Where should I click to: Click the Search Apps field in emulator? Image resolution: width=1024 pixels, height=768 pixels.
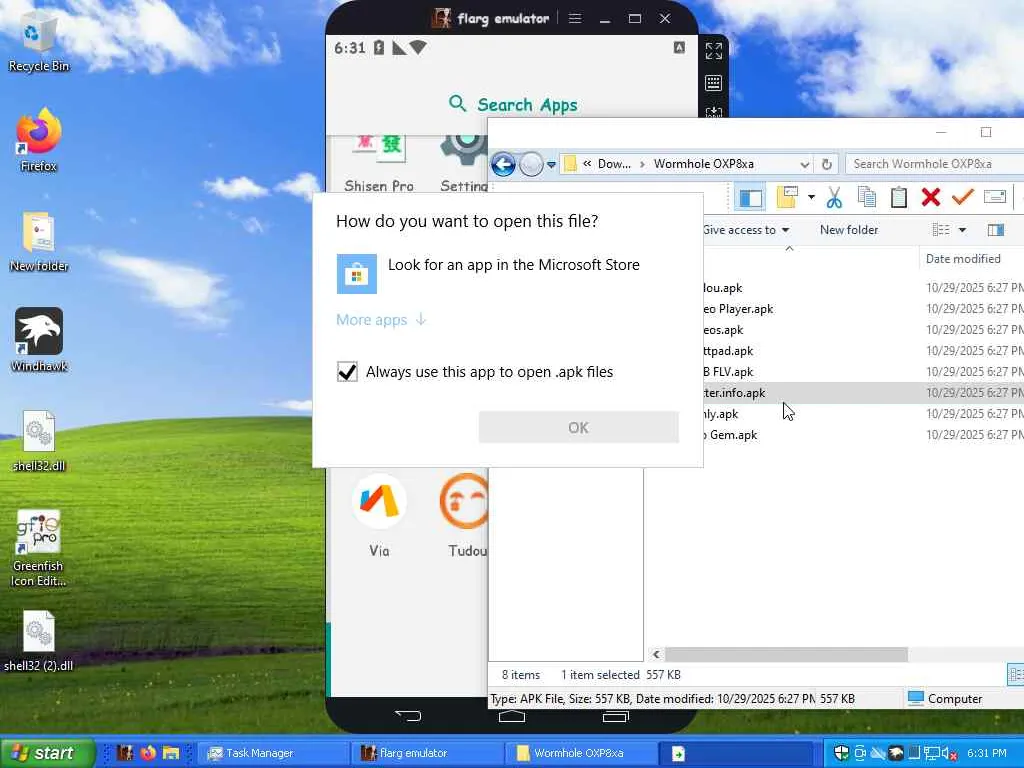tap(513, 104)
